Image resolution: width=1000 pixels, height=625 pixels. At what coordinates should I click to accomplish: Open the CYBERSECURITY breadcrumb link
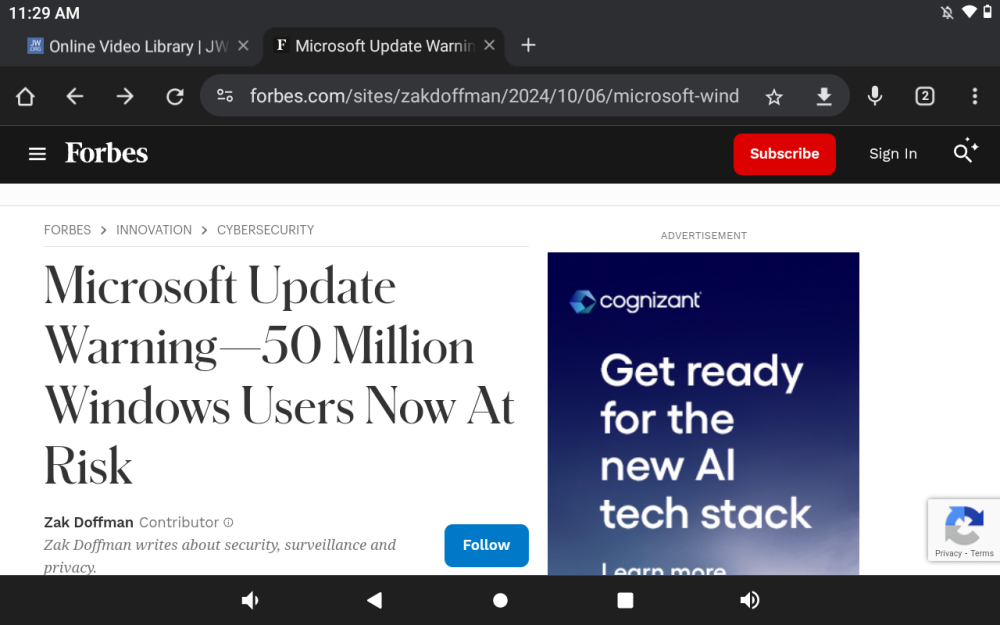[265, 230]
